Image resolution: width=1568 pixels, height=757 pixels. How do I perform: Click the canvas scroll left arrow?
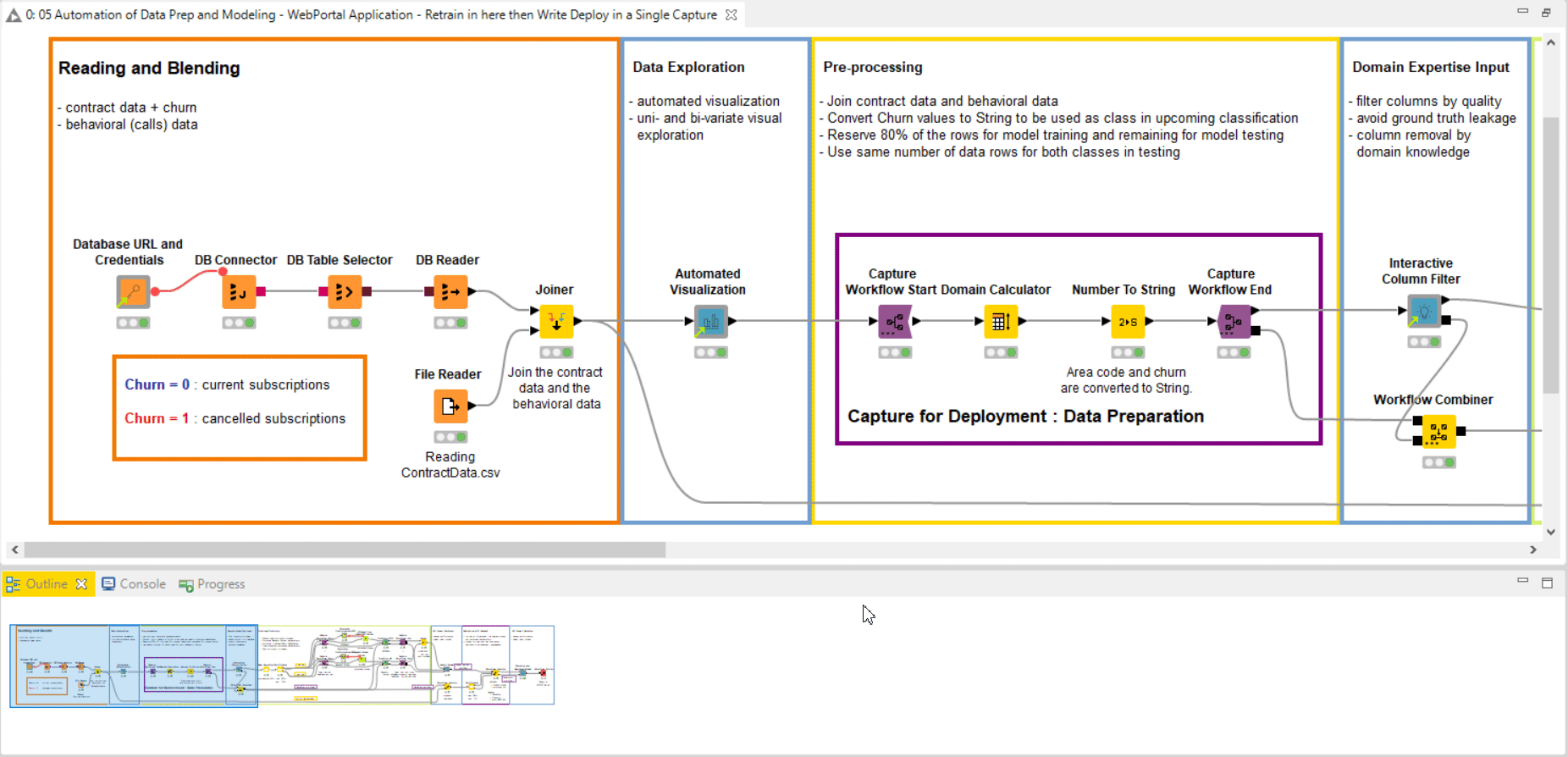pyautogui.click(x=14, y=550)
